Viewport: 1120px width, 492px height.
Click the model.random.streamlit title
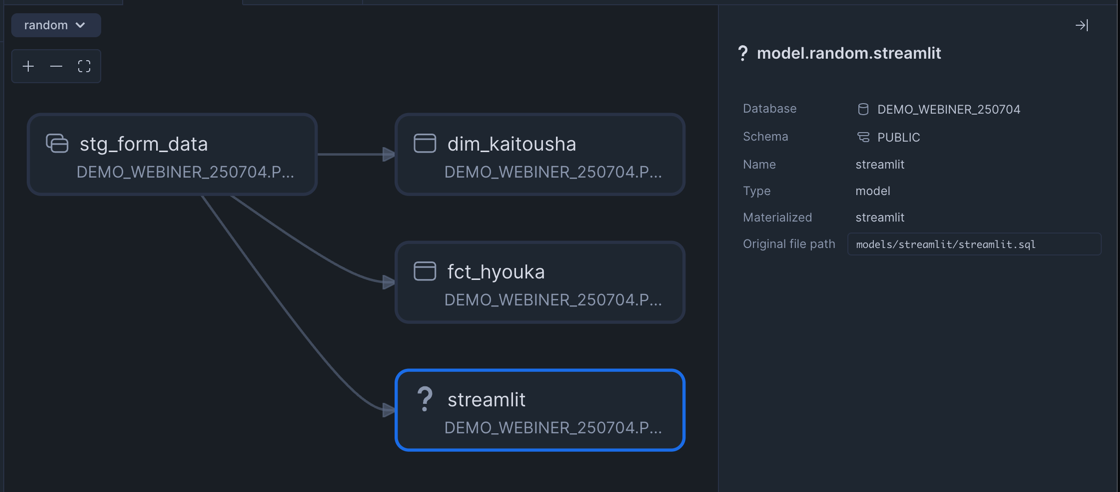849,54
